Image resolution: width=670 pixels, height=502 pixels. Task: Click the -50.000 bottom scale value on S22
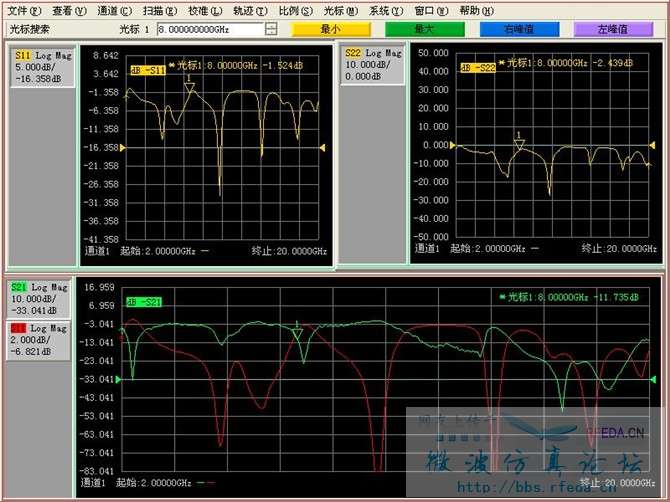[431, 237]
